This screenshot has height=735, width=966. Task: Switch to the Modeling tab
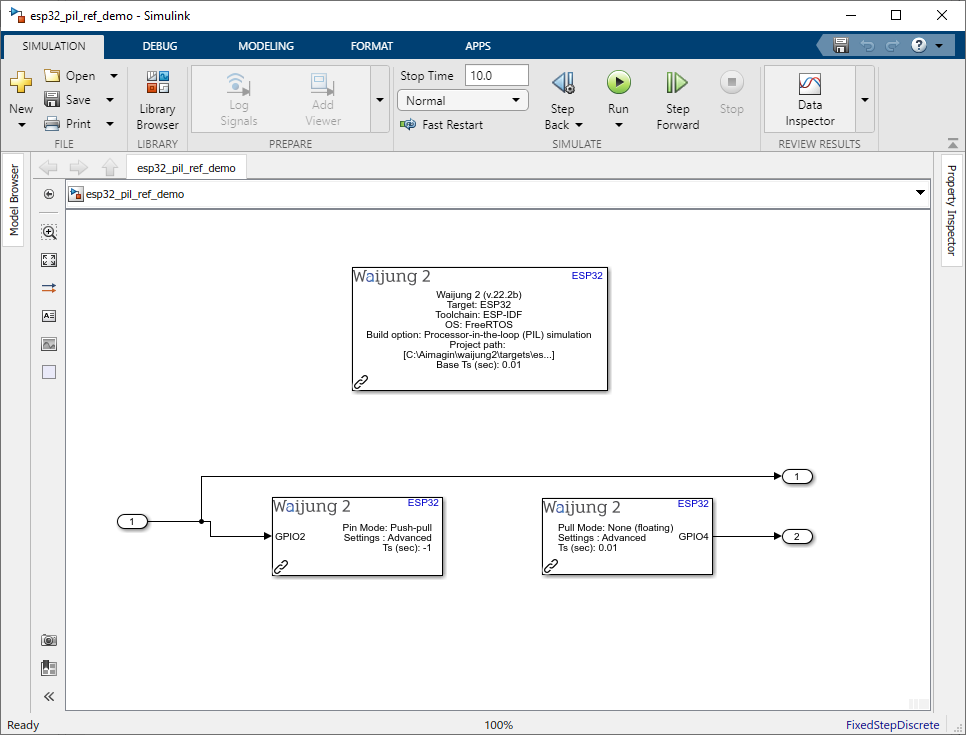(x=266, y=46)
